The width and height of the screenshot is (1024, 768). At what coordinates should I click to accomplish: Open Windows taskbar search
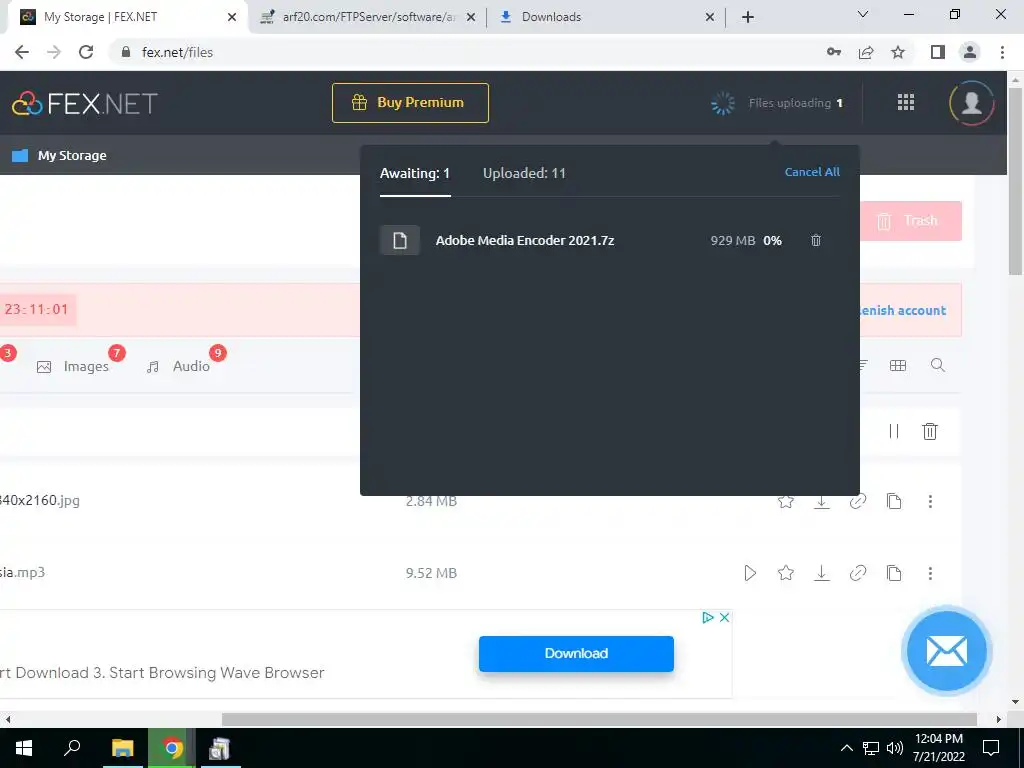(x=72, y=748)
